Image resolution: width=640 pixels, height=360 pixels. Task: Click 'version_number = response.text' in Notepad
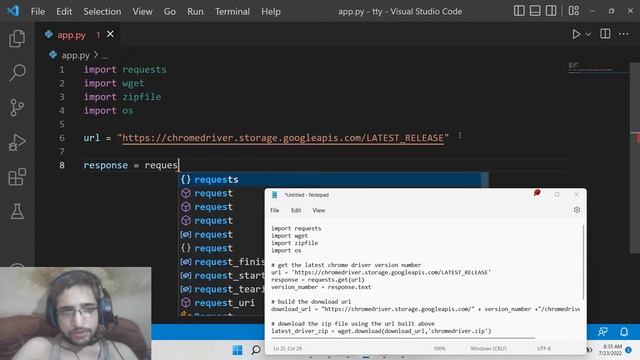pos(321,287)
